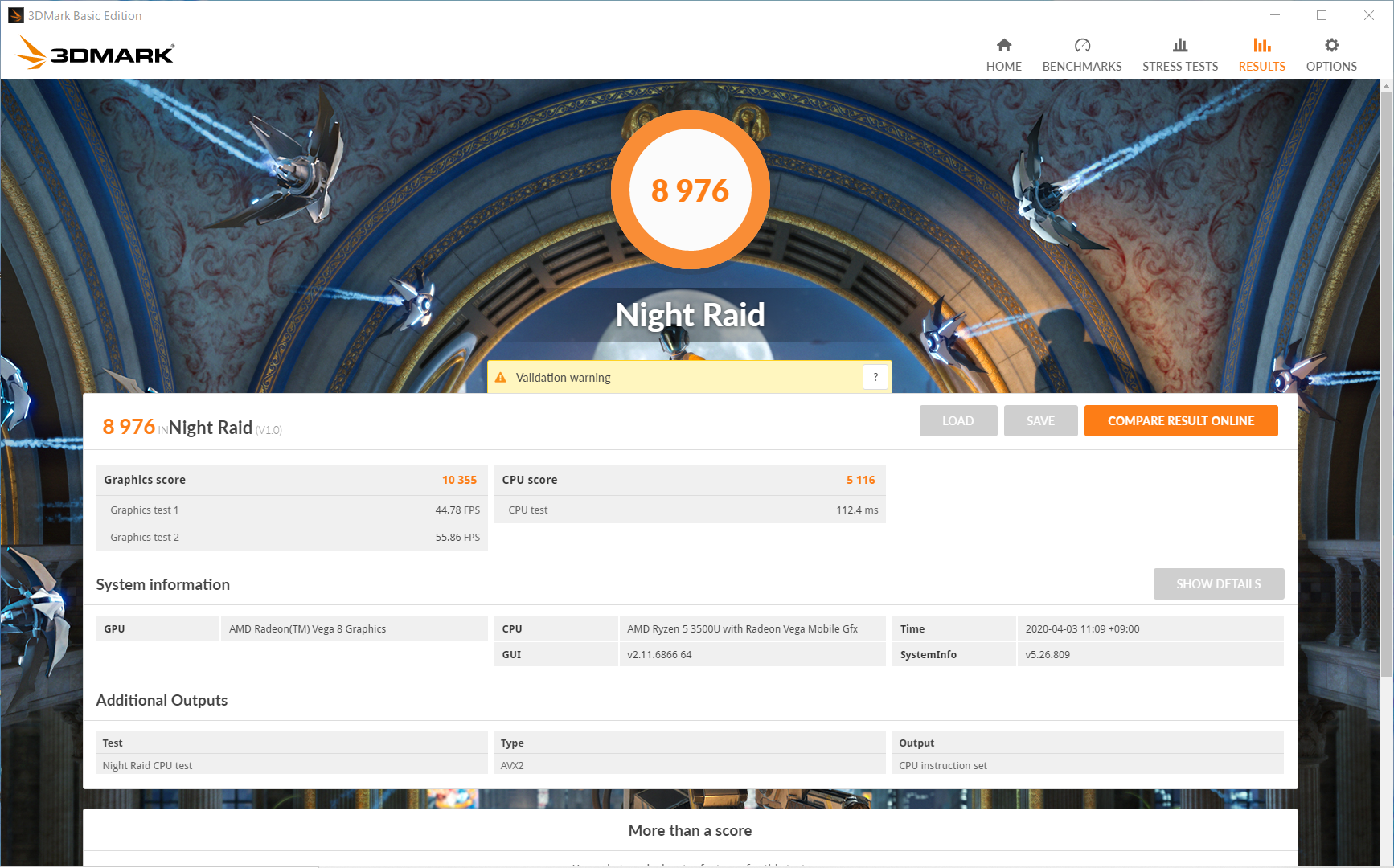Screen dimensions: 1394x868
Task: Click the CPU instruction set output cell
Action: pos(1088,765)
